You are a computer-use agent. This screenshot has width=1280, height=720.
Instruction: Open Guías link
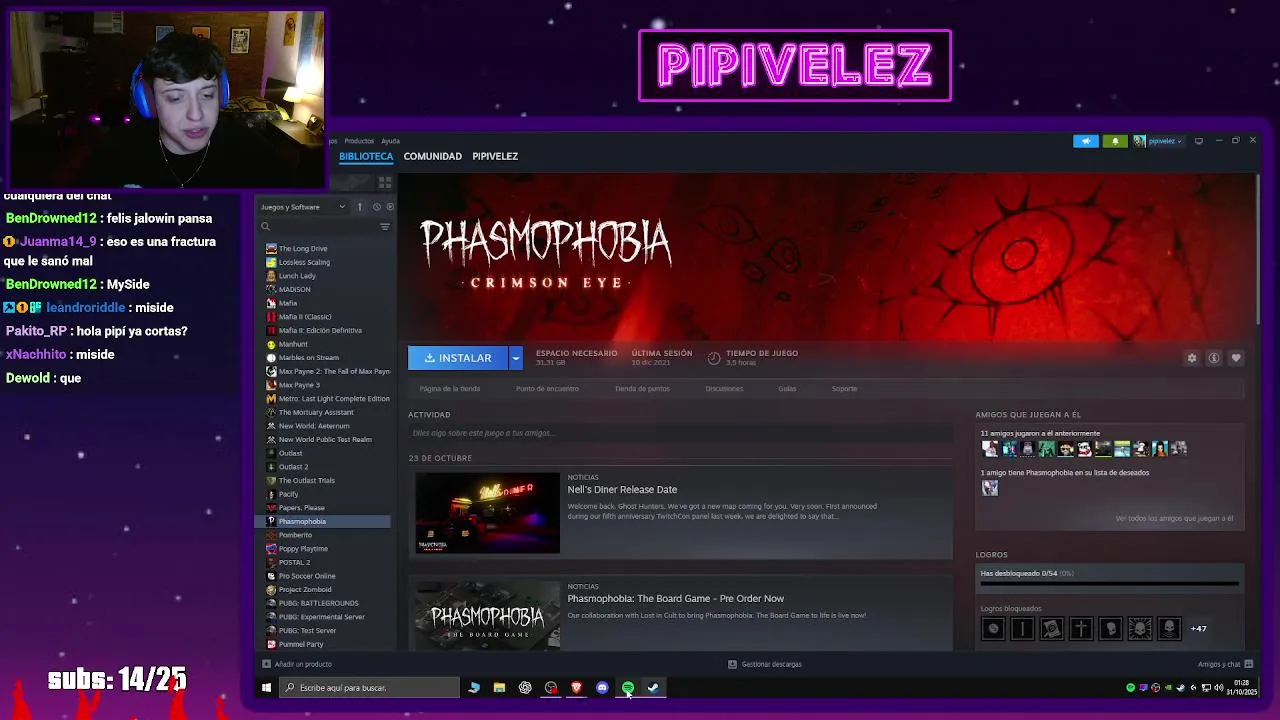pyautogui.click(x=787, y=388)
